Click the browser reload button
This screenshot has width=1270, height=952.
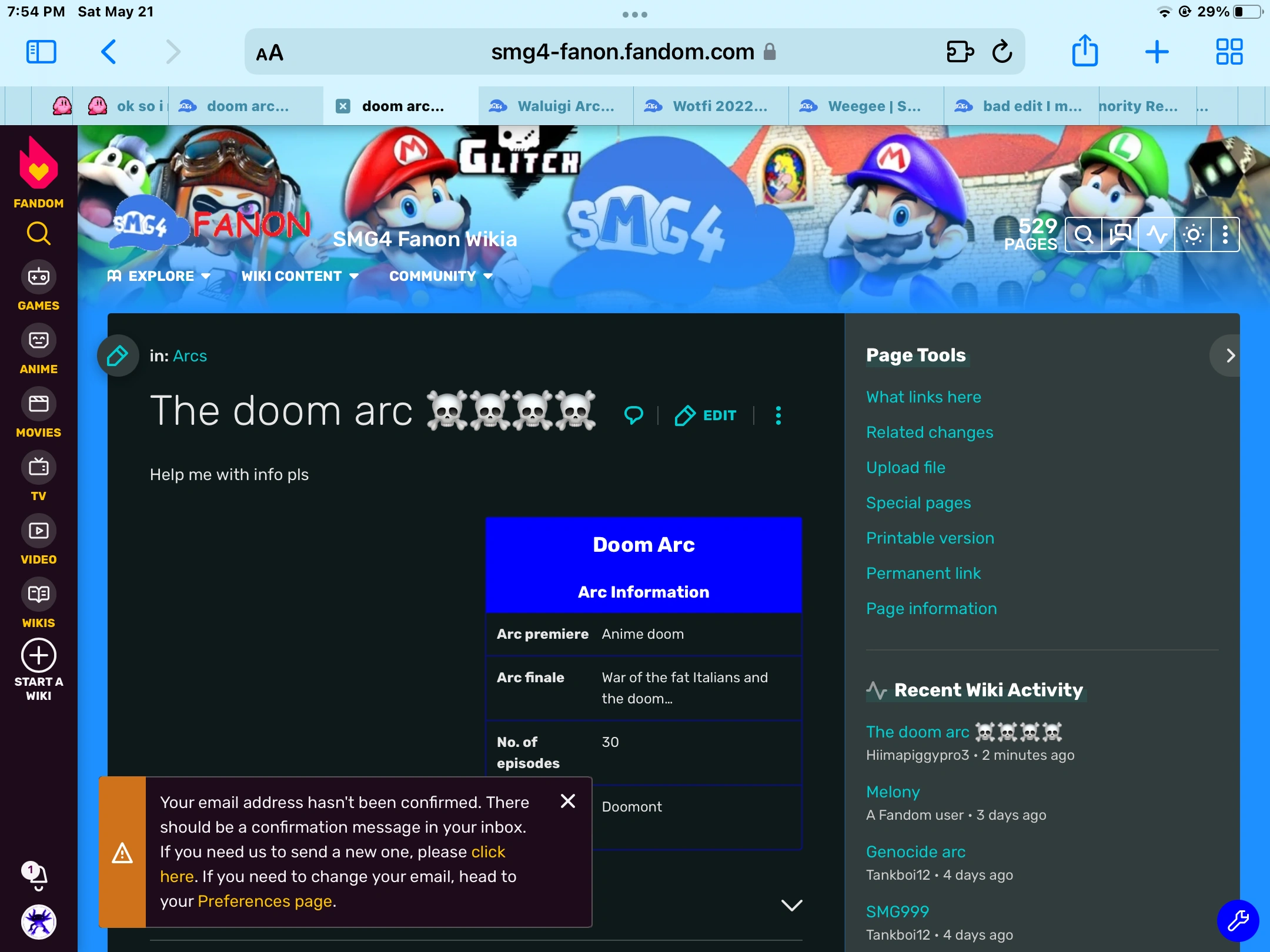[1003, 52]
